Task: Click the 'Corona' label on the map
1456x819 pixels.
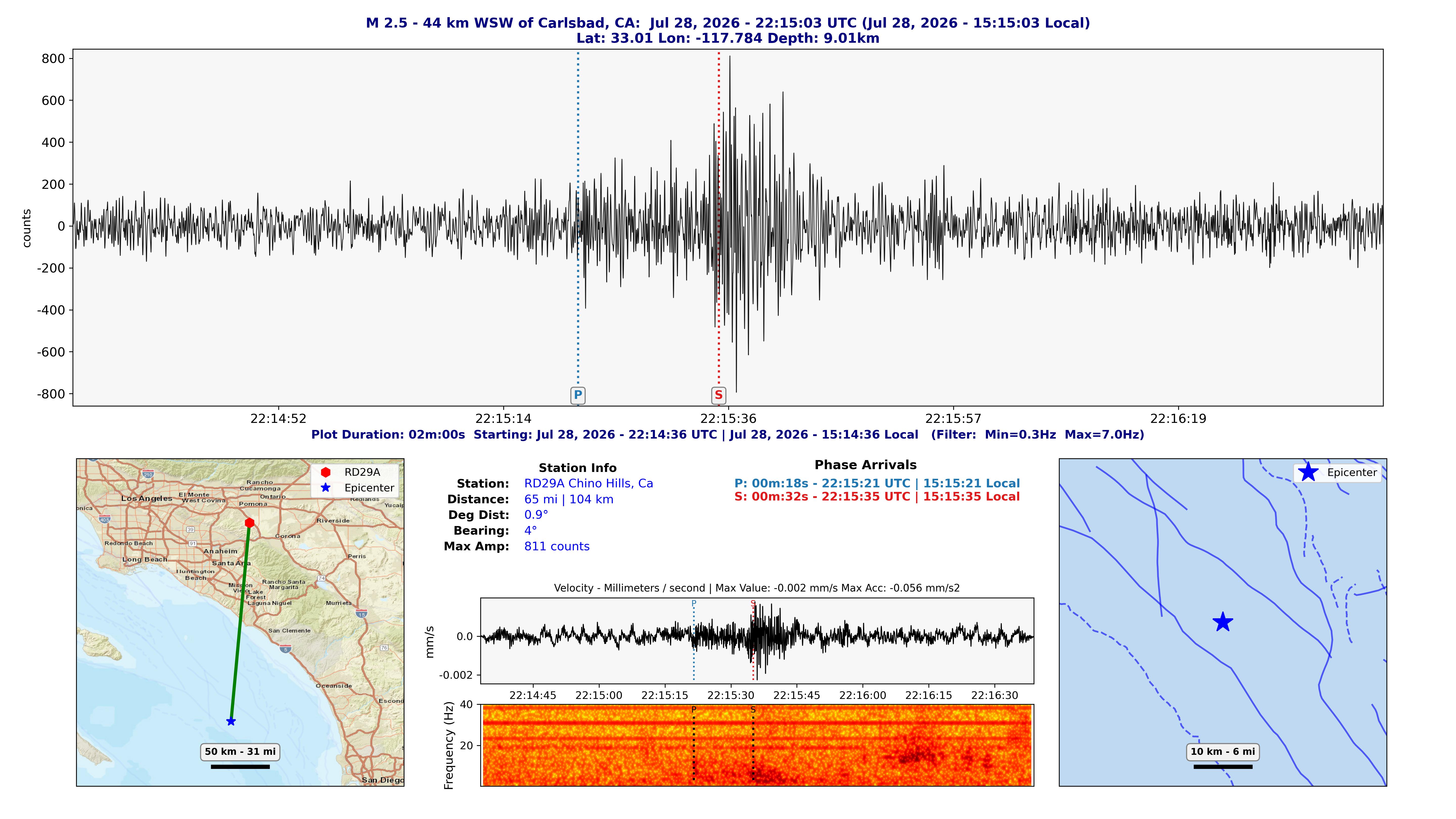Action: [288, 536]
